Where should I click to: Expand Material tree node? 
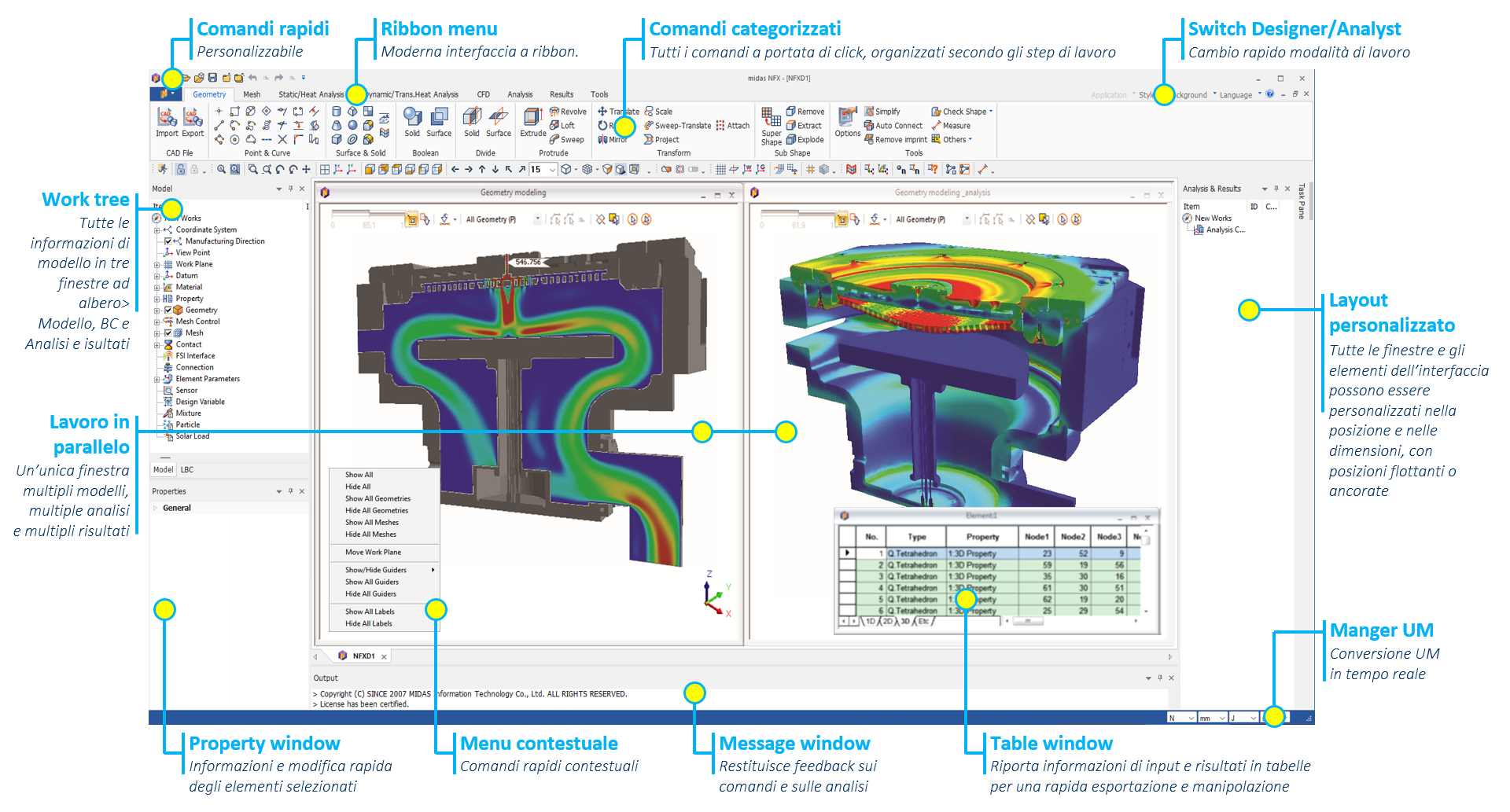157,288
